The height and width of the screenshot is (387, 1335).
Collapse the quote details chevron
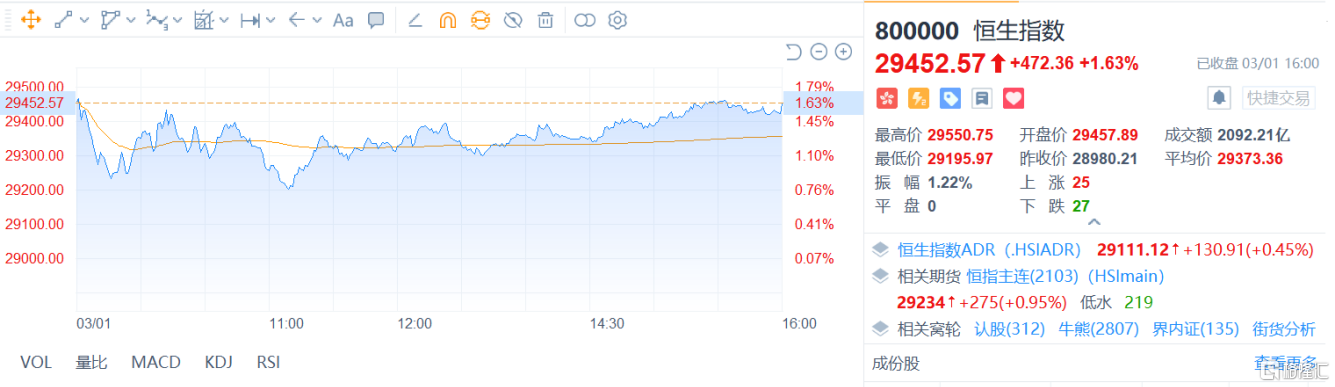tap(1094, 222)
